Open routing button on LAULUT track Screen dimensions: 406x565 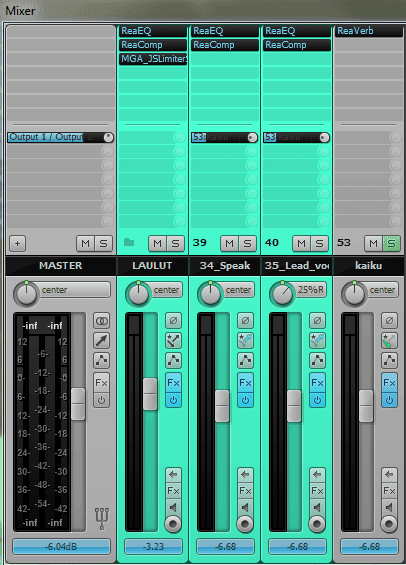click(x=173, y=341)
